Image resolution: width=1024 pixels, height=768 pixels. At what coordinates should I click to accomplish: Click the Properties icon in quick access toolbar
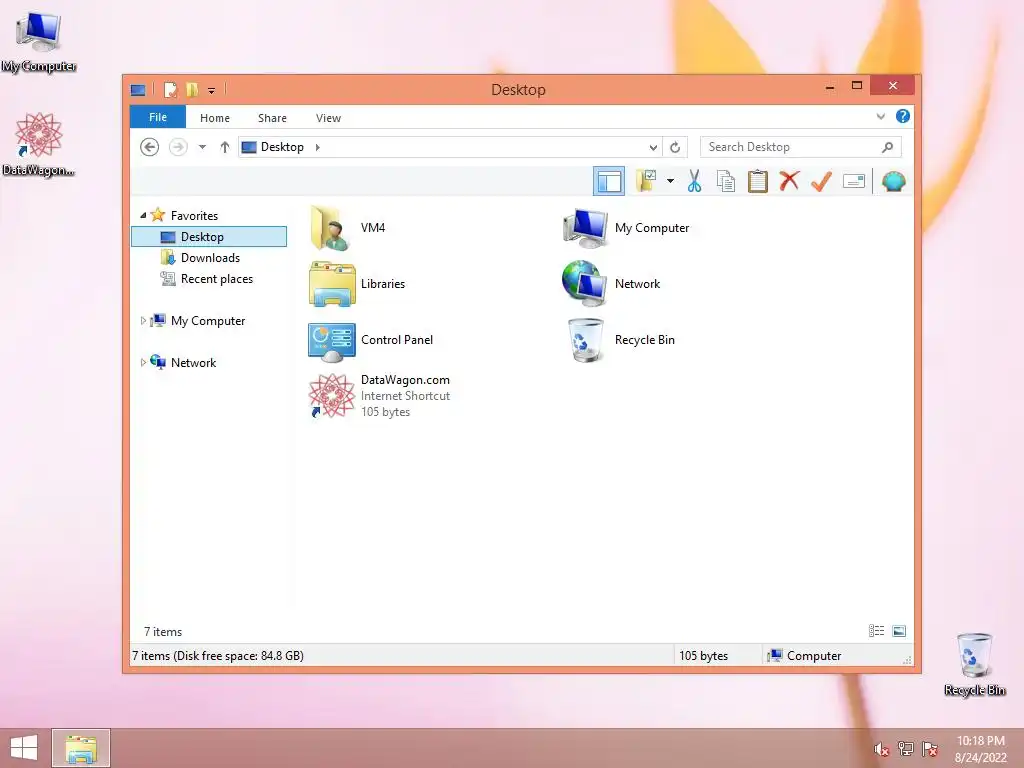170,89
